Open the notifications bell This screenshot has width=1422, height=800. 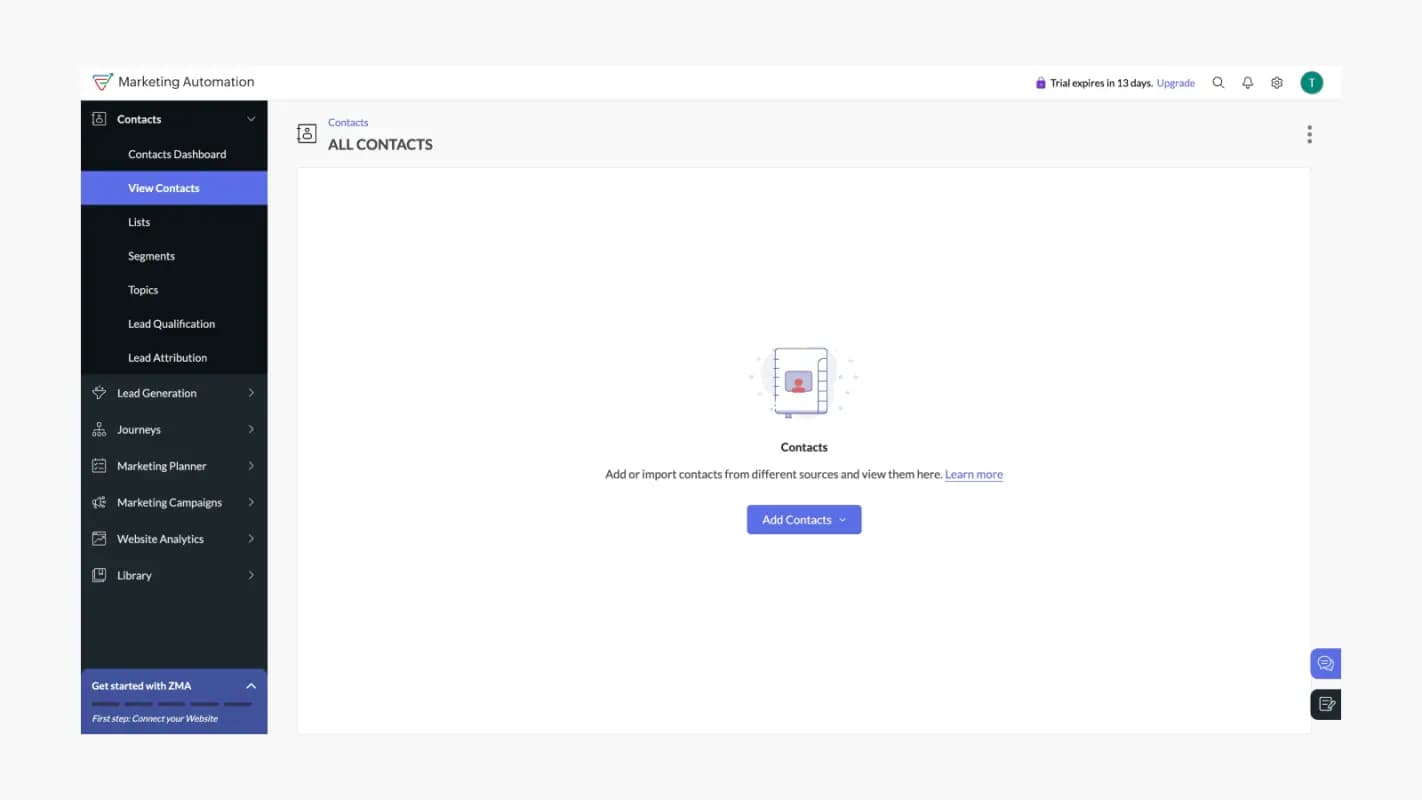click(x=1247, y=83)
